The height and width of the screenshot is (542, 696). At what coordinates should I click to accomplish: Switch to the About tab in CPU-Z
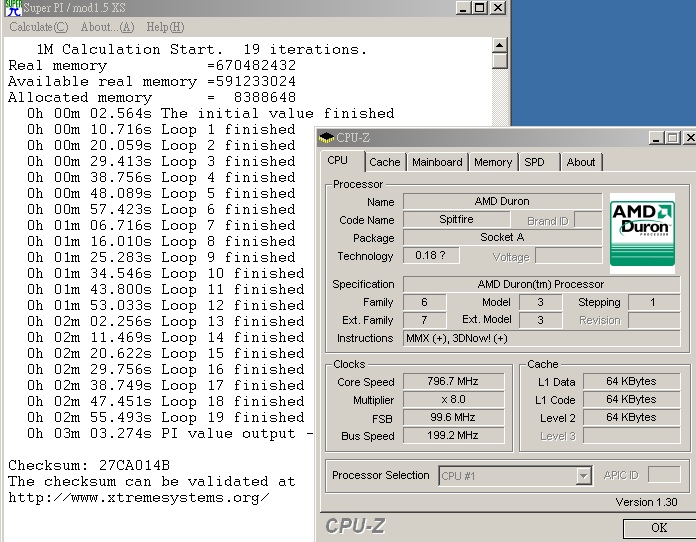tap(581, 162)
